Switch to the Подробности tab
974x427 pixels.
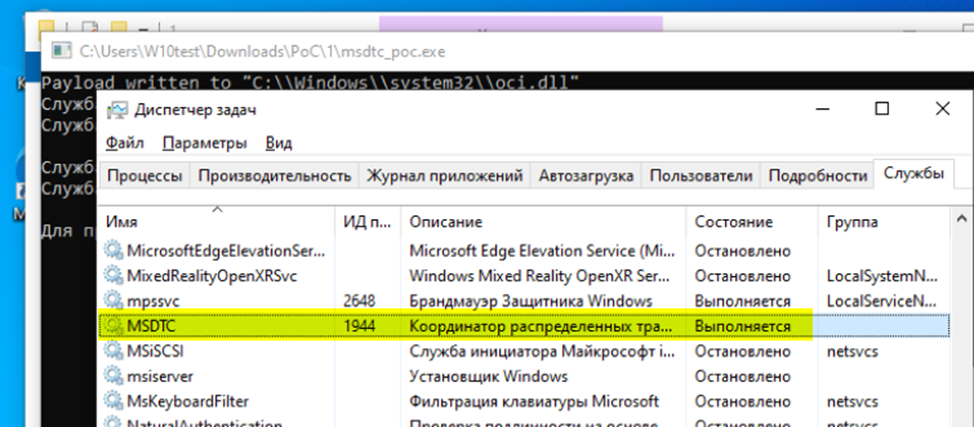pyautogui.click(x=817, y=176)
